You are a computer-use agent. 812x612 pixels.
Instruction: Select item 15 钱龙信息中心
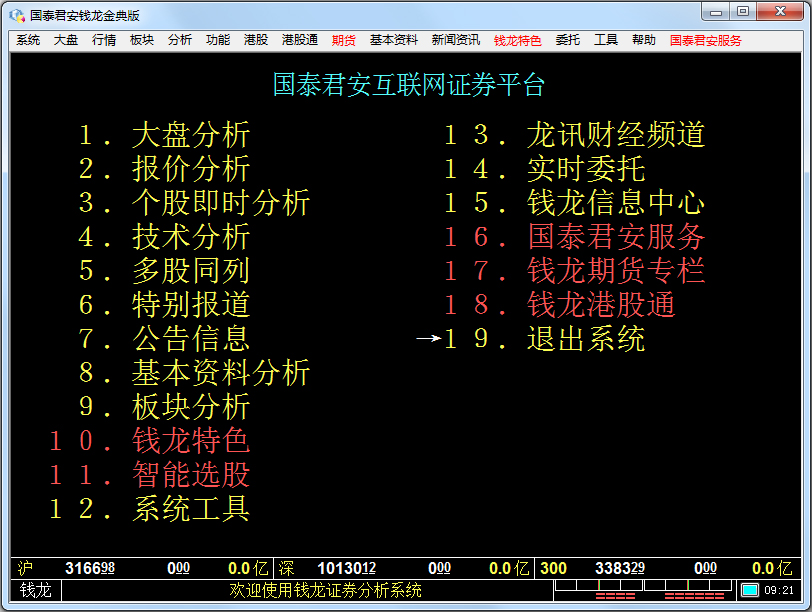574,202
